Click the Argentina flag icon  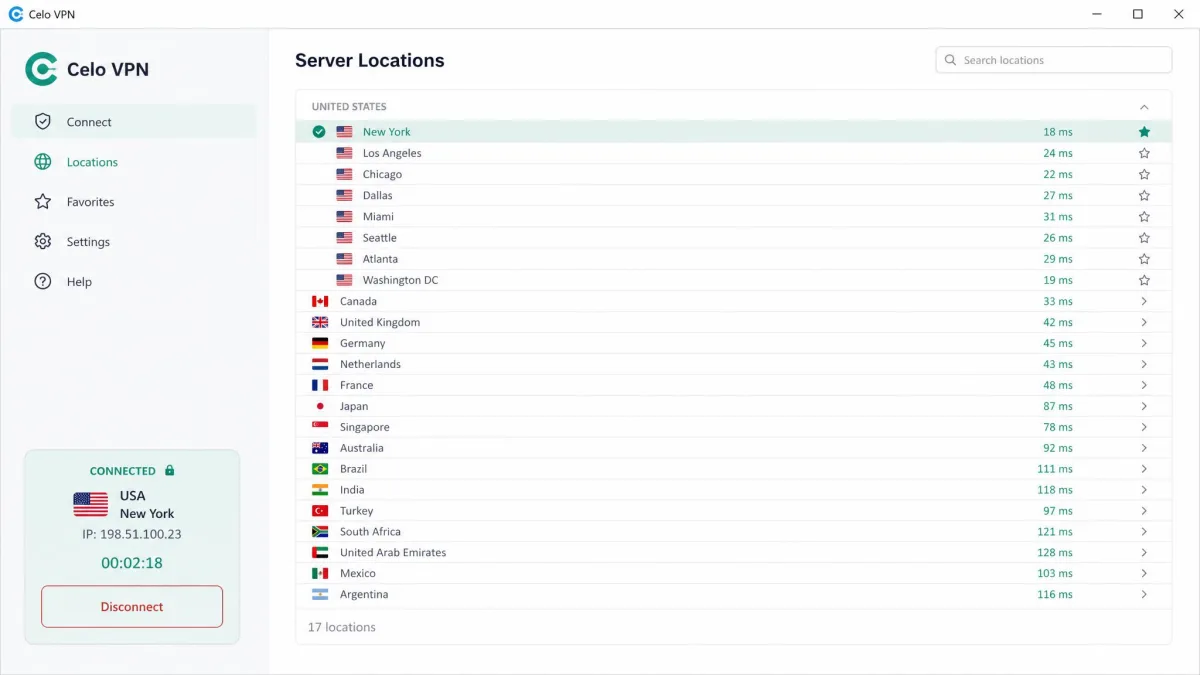(x=320, y=594)
